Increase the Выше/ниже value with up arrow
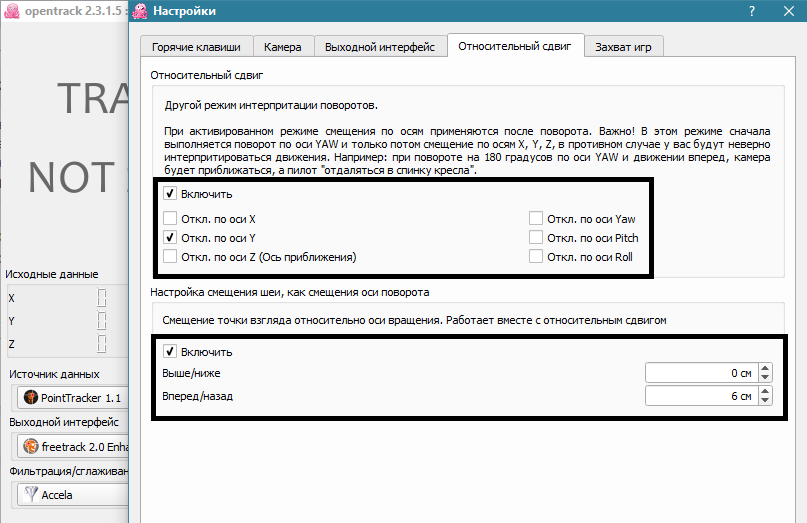Screen dimensions: 807x523 coord(765,369)
